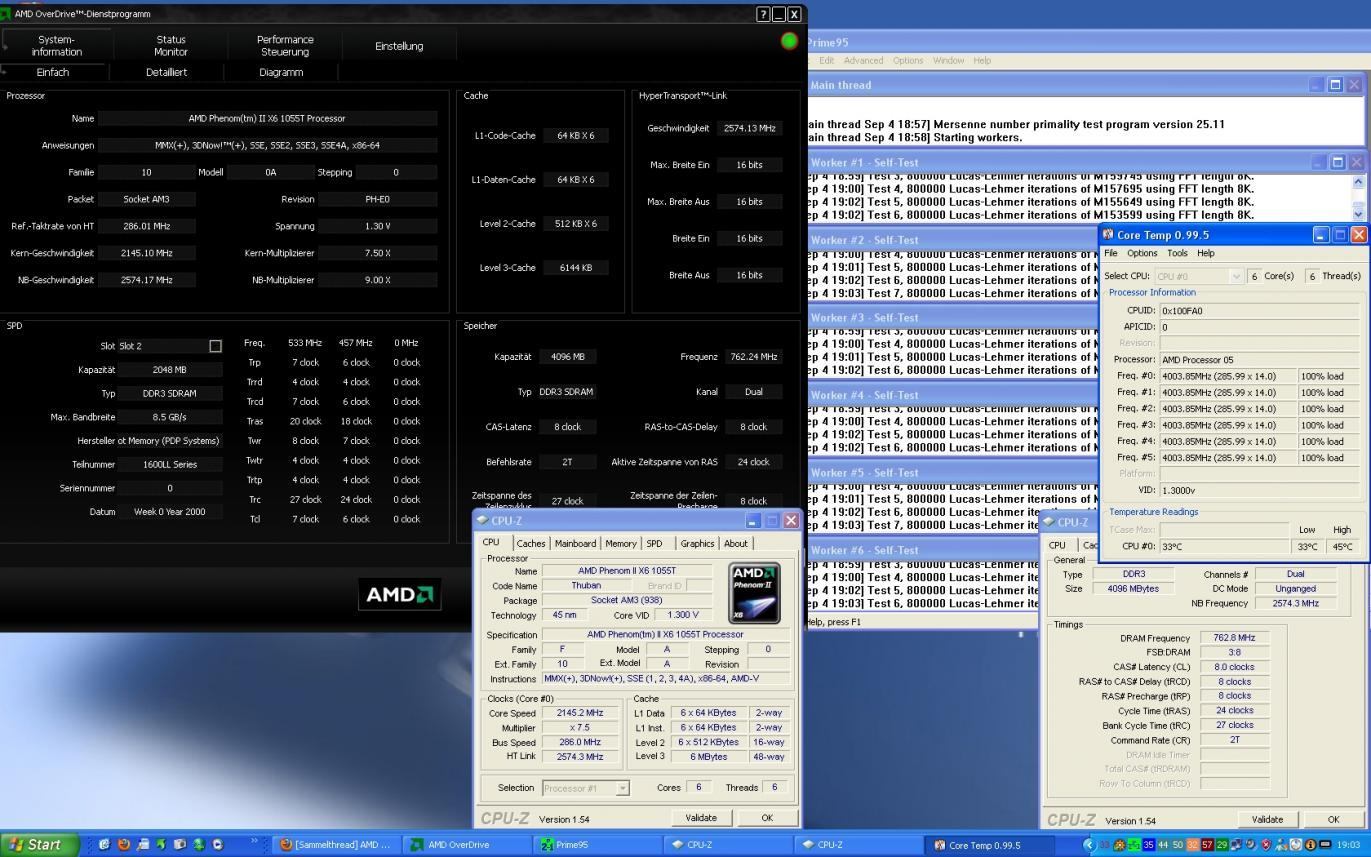Switch to the Status Monitor tab
The width and height of the screenshot is (1371, 857).
pyautogui.click(x=171, y=46)
